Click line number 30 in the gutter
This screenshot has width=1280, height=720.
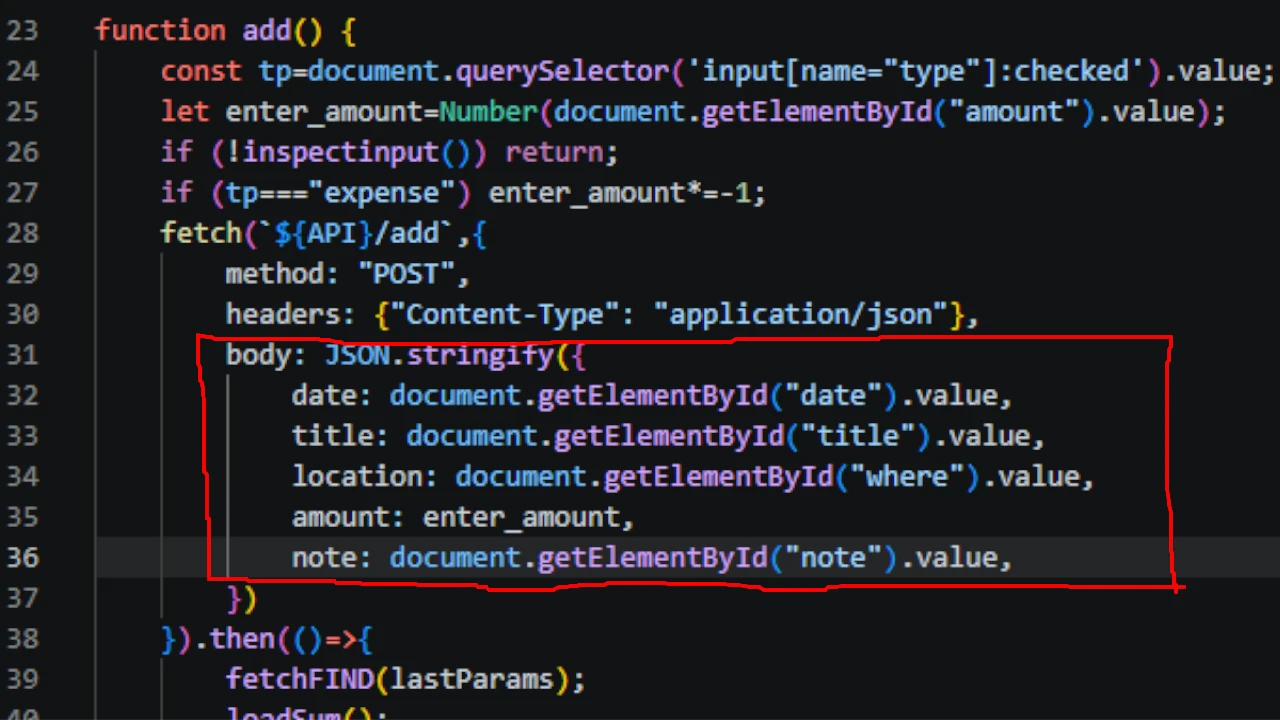click(x=21, y=314)
